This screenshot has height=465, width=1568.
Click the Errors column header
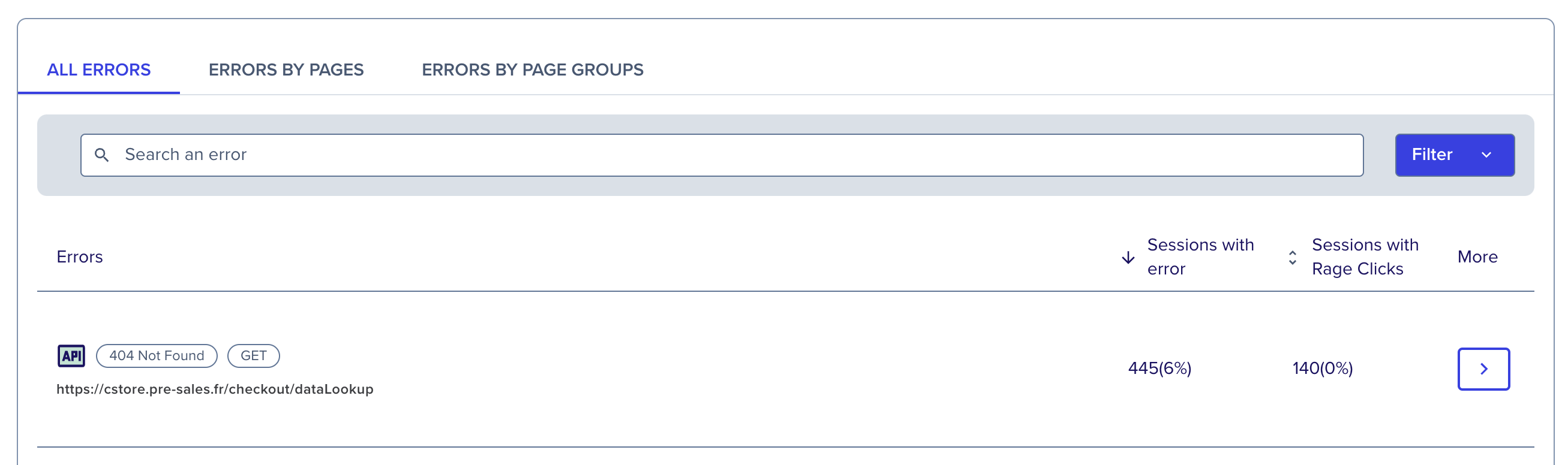pyautogui.click(x=80, y=257)
